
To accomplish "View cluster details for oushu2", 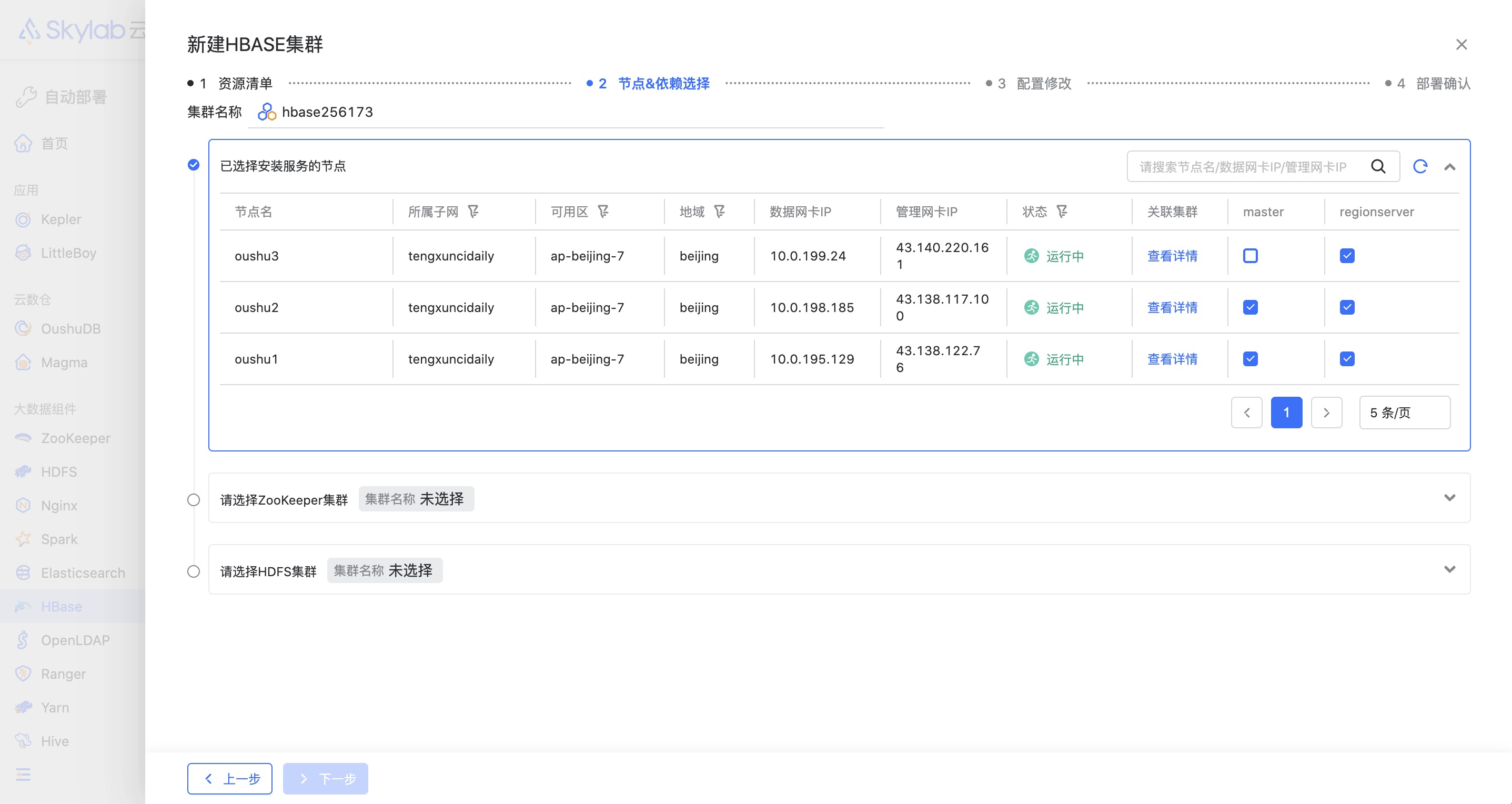I will click(1172, 307).
